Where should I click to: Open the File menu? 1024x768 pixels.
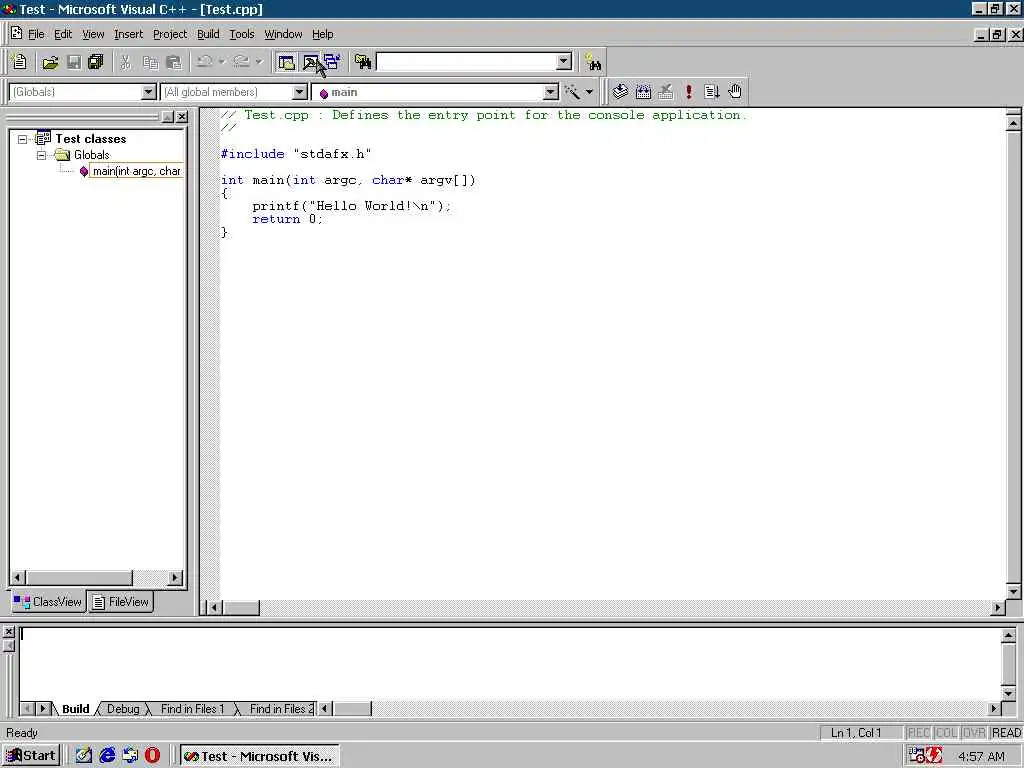36,34
